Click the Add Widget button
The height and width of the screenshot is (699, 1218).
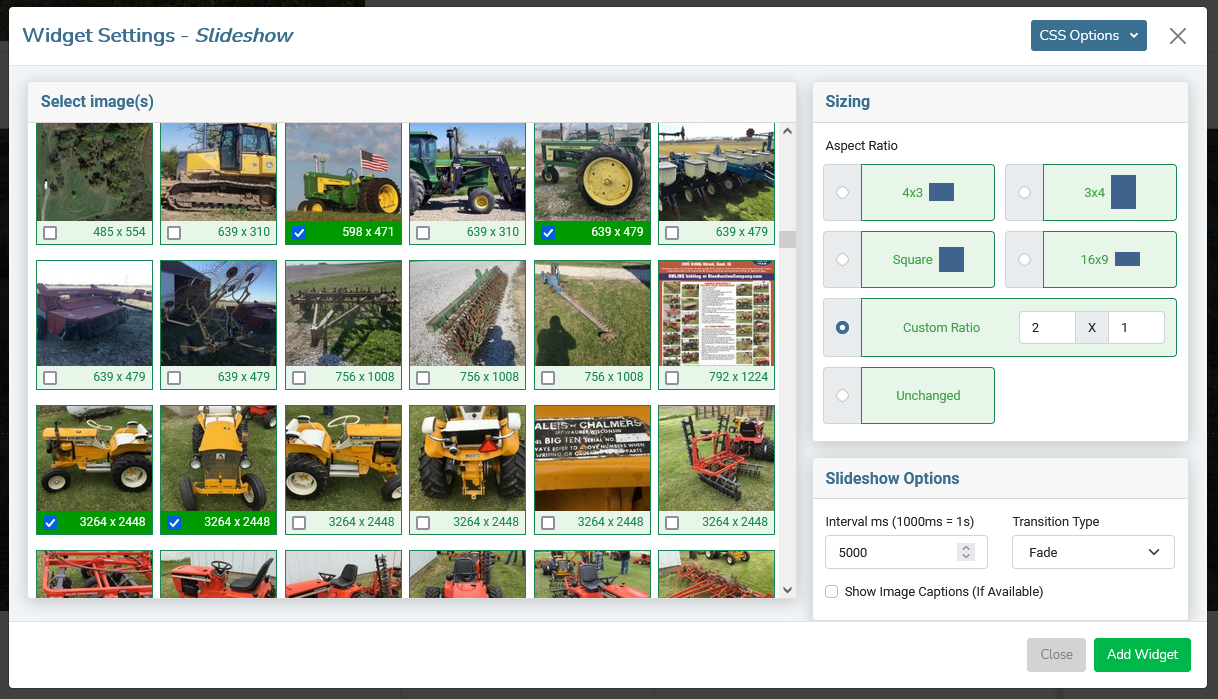[x=1142, y=654]
